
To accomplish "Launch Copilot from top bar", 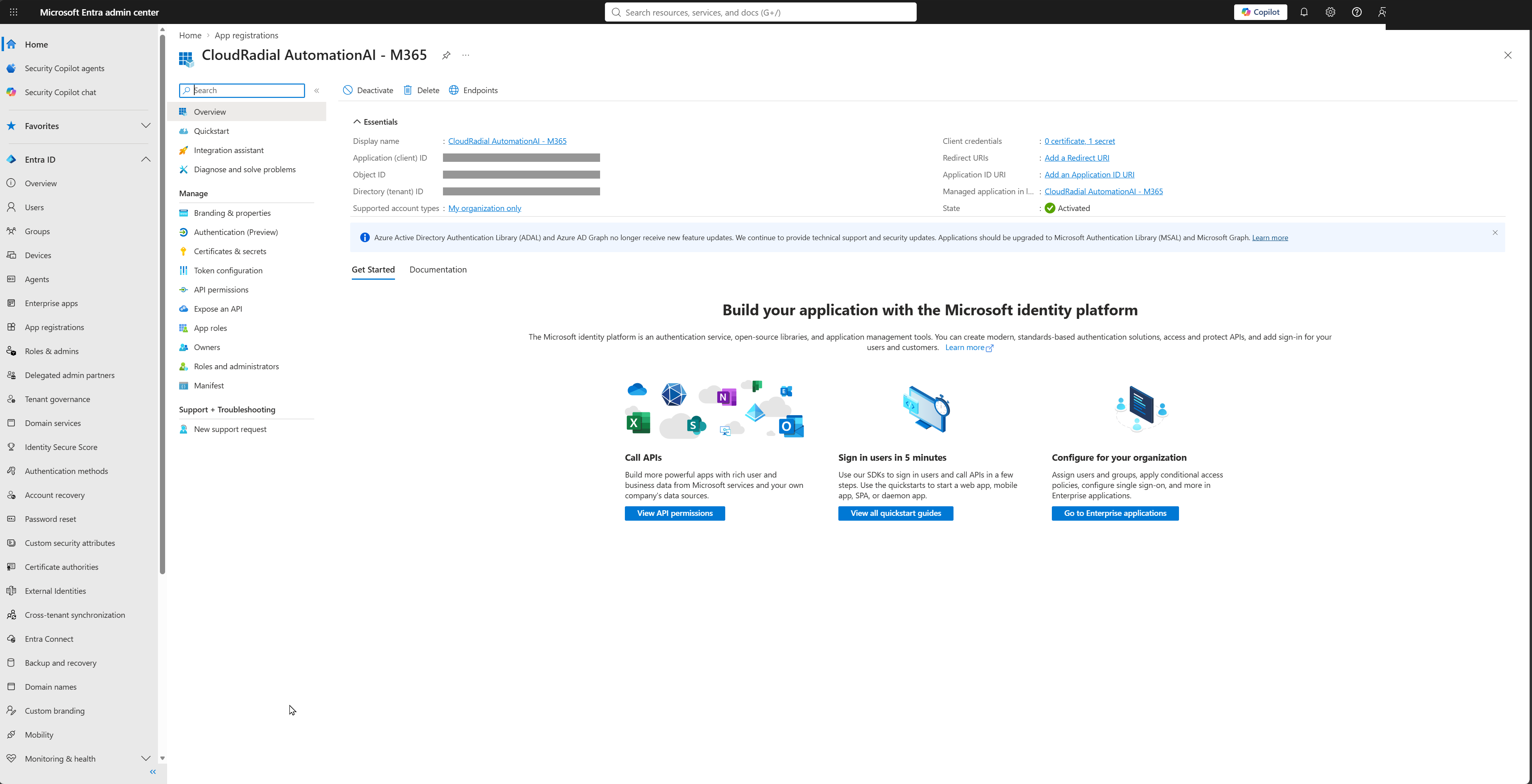I will pos(1260,12).
